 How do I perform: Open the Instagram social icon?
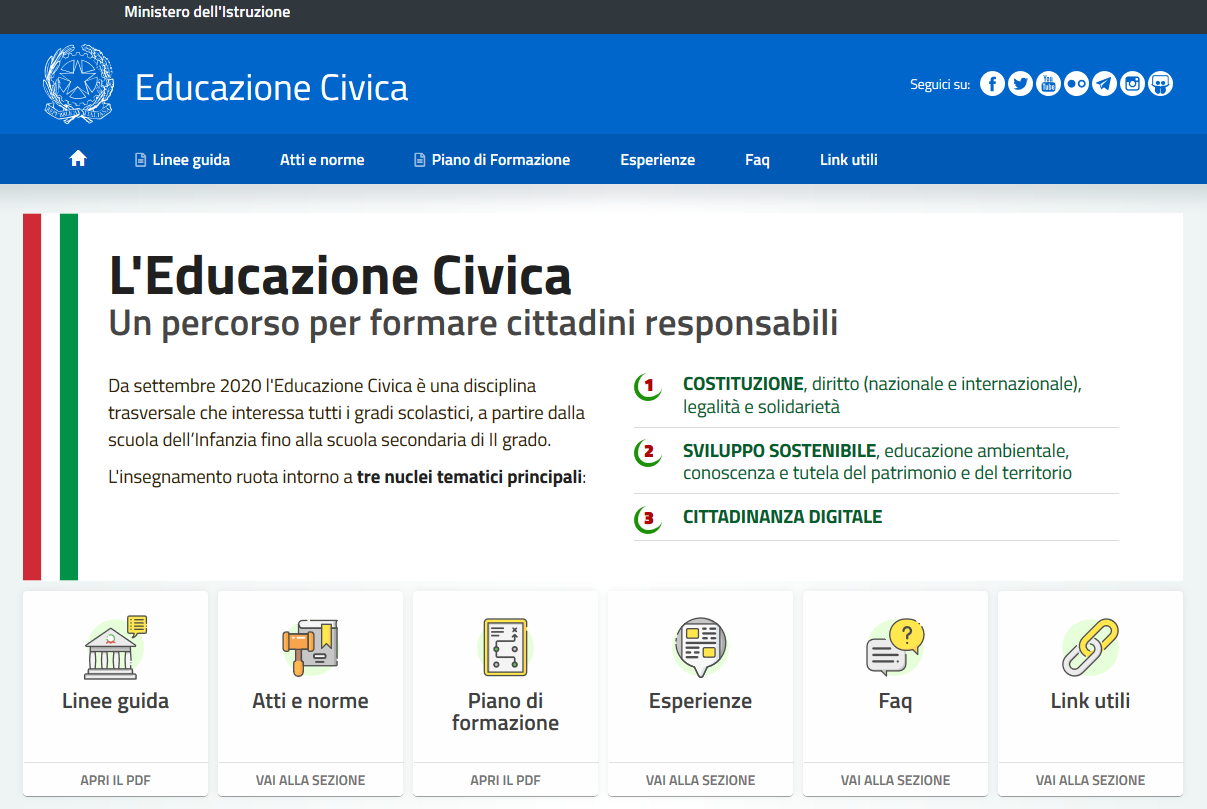[x=1132, y=84]
